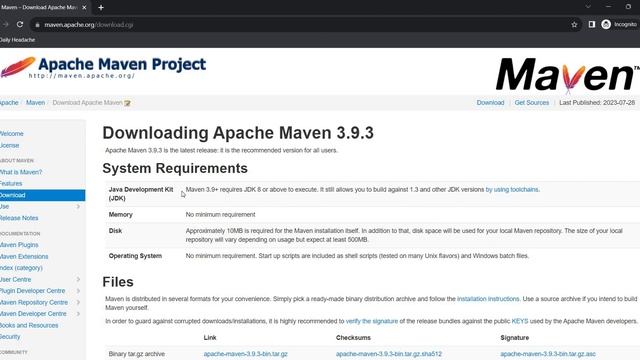Open the Features sidebar link
Screen dimensions: 640x360
11,184
